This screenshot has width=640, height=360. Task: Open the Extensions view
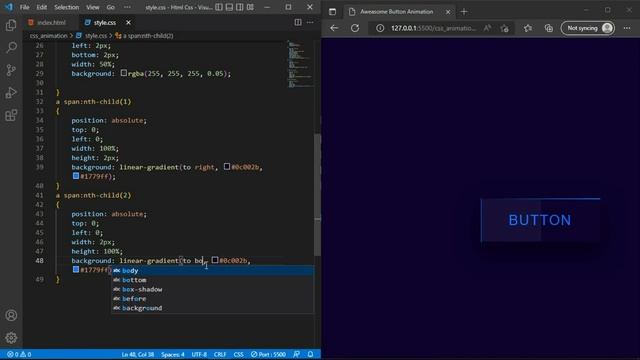tap(11, 115)
